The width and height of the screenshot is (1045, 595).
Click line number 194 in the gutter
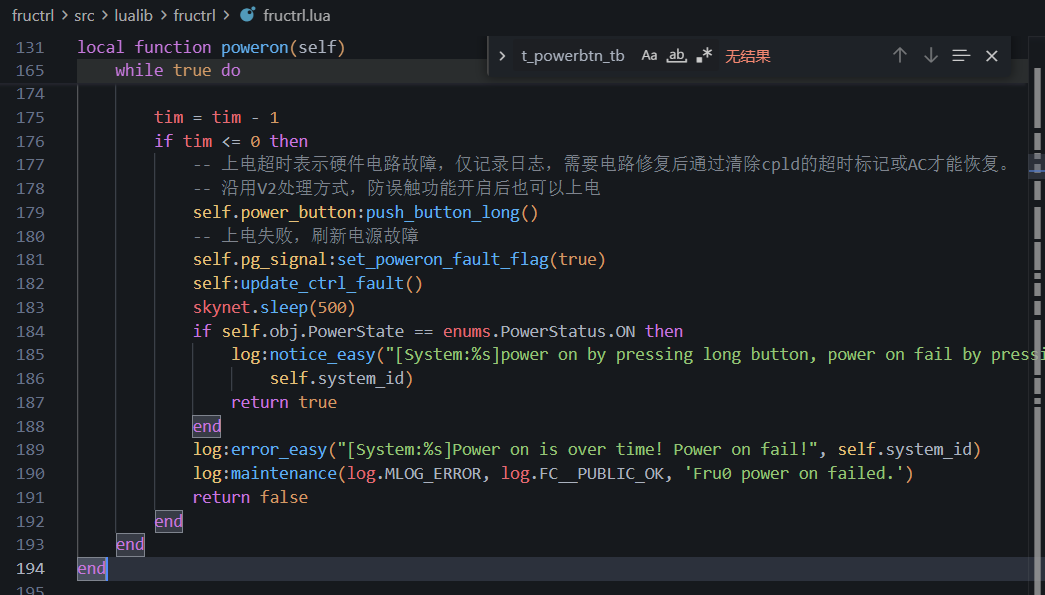[30, 569]
